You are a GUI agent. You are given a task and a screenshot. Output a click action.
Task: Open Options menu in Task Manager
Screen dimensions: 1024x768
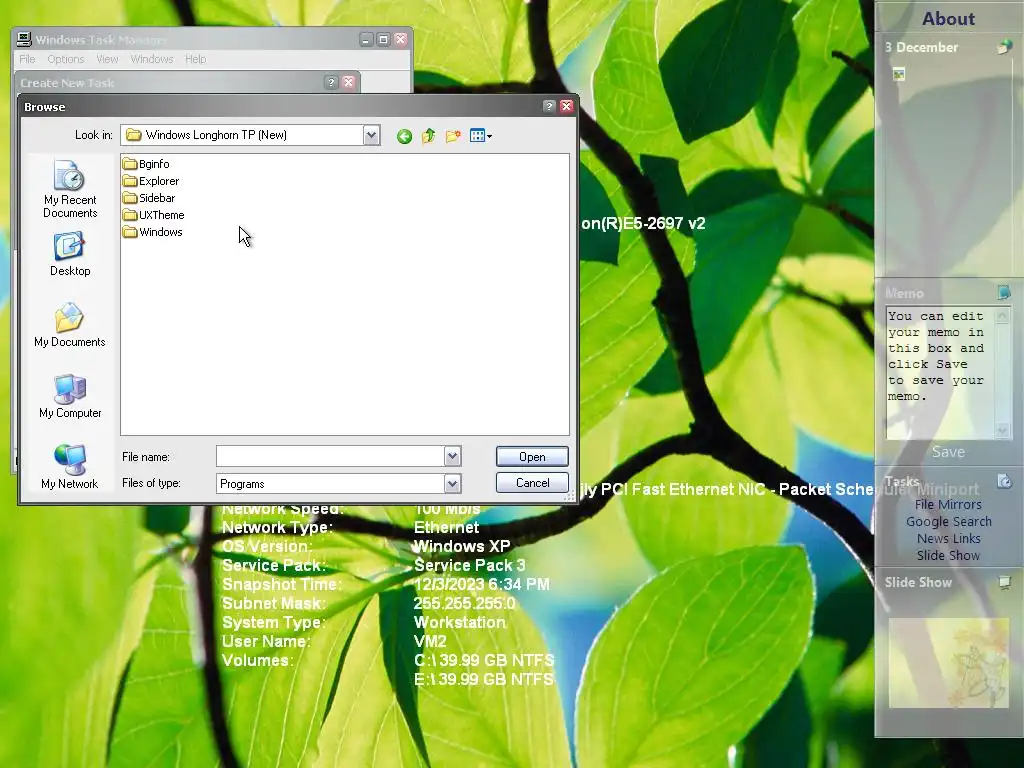click(66, 59)
